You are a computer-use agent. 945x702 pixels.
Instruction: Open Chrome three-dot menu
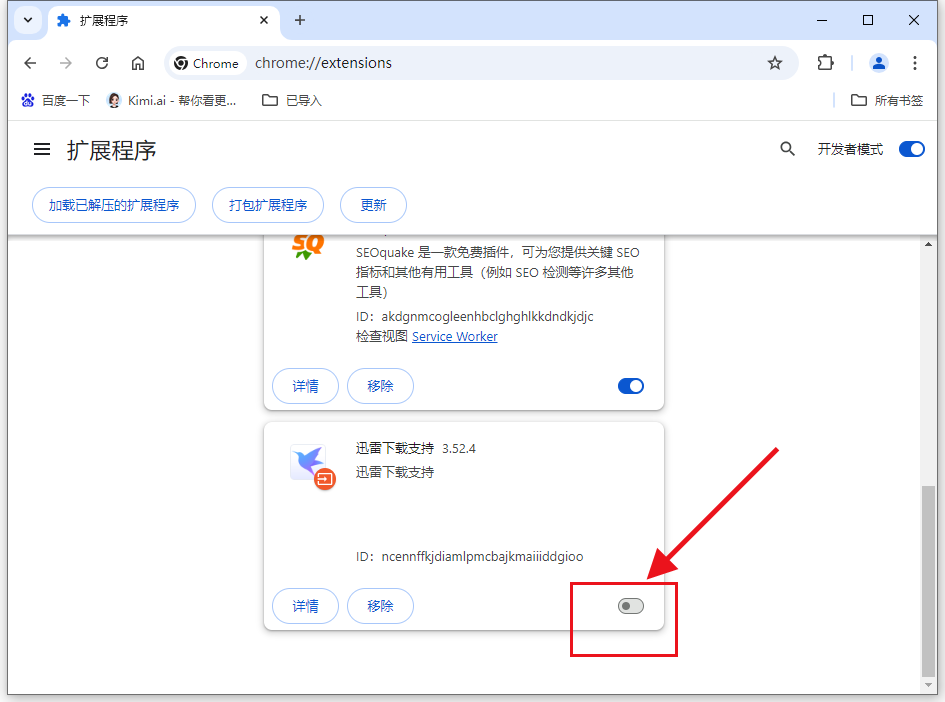tap(914, 63)
